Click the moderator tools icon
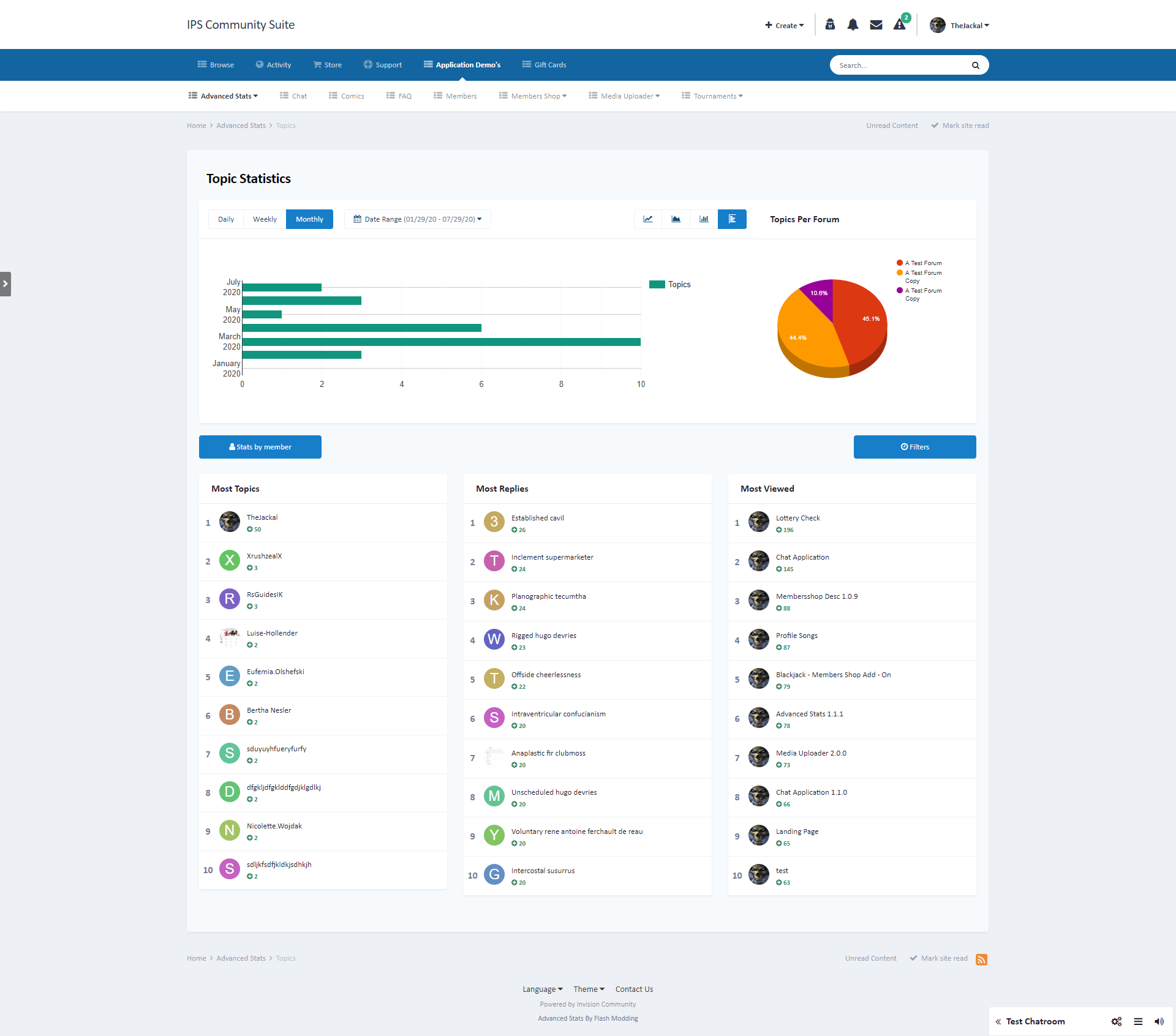1176x1036 pixels. click(830, 24)
